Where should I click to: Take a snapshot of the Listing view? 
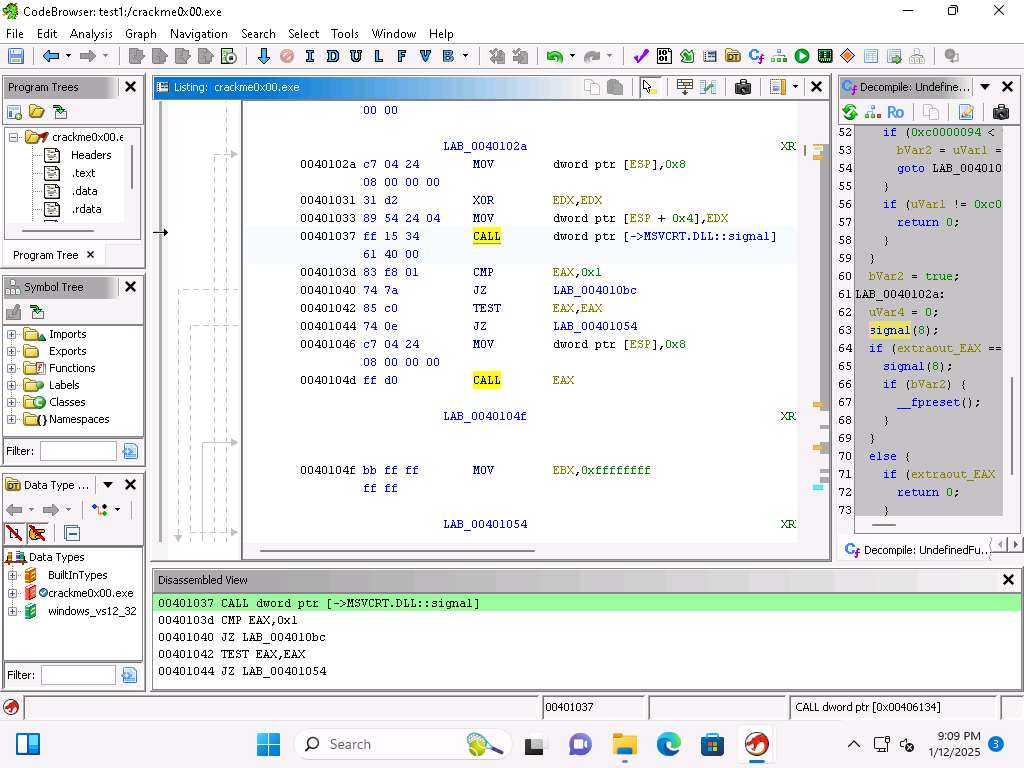click(742, 88)
